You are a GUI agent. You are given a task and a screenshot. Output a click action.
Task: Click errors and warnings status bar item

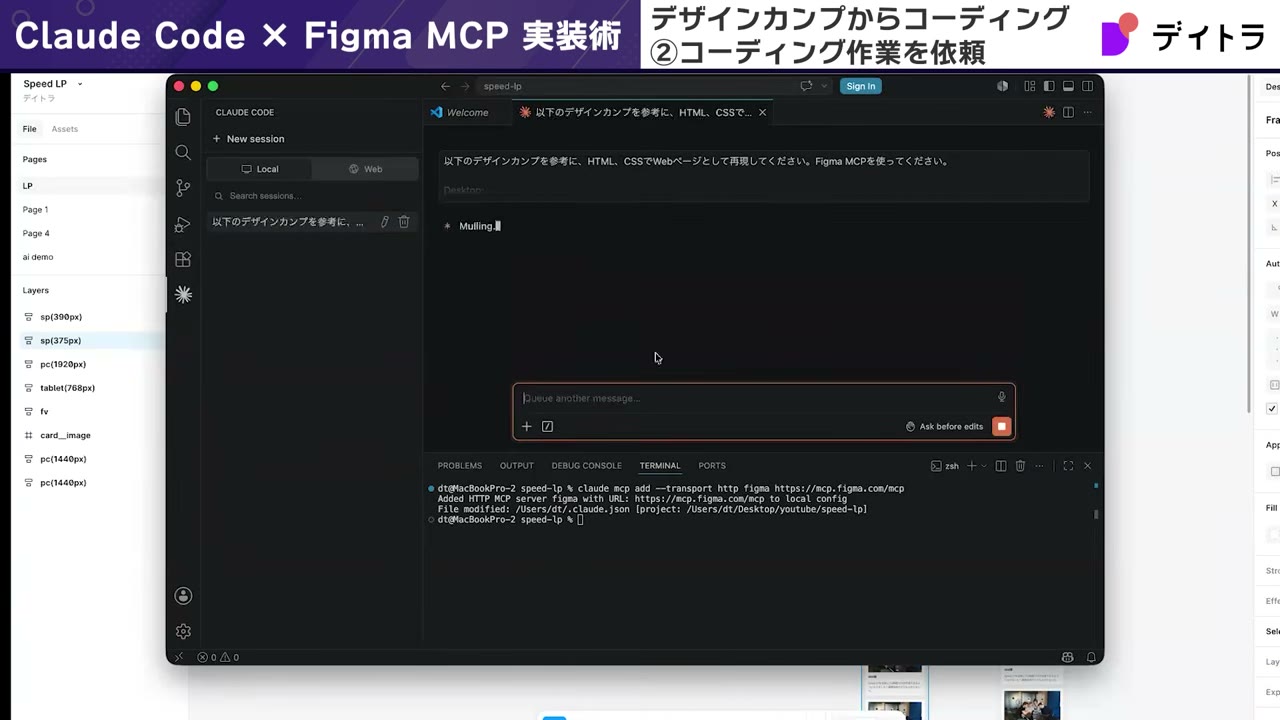[218, 657]
